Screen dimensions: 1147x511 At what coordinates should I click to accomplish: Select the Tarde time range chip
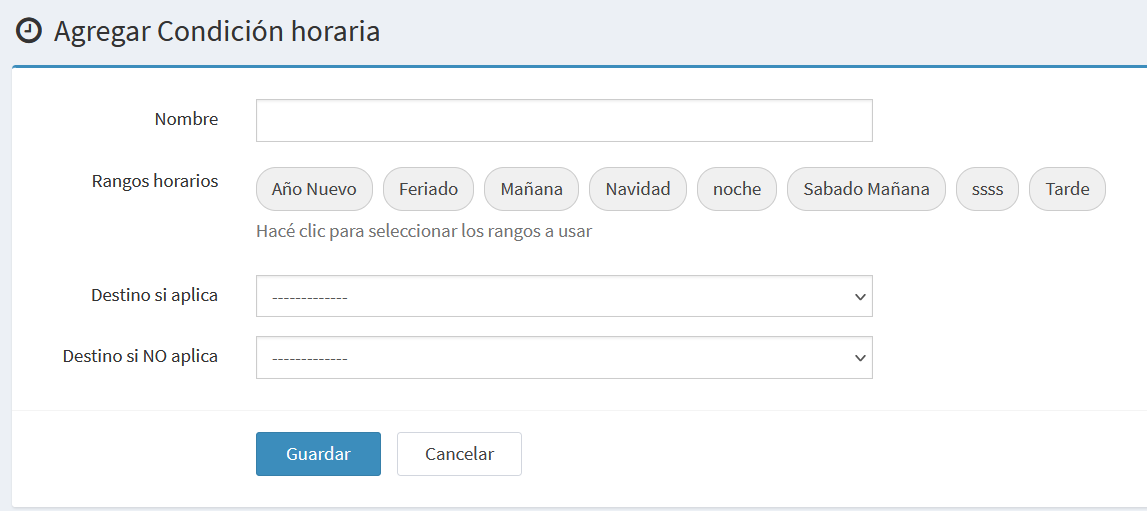(x=1067, y=189)
